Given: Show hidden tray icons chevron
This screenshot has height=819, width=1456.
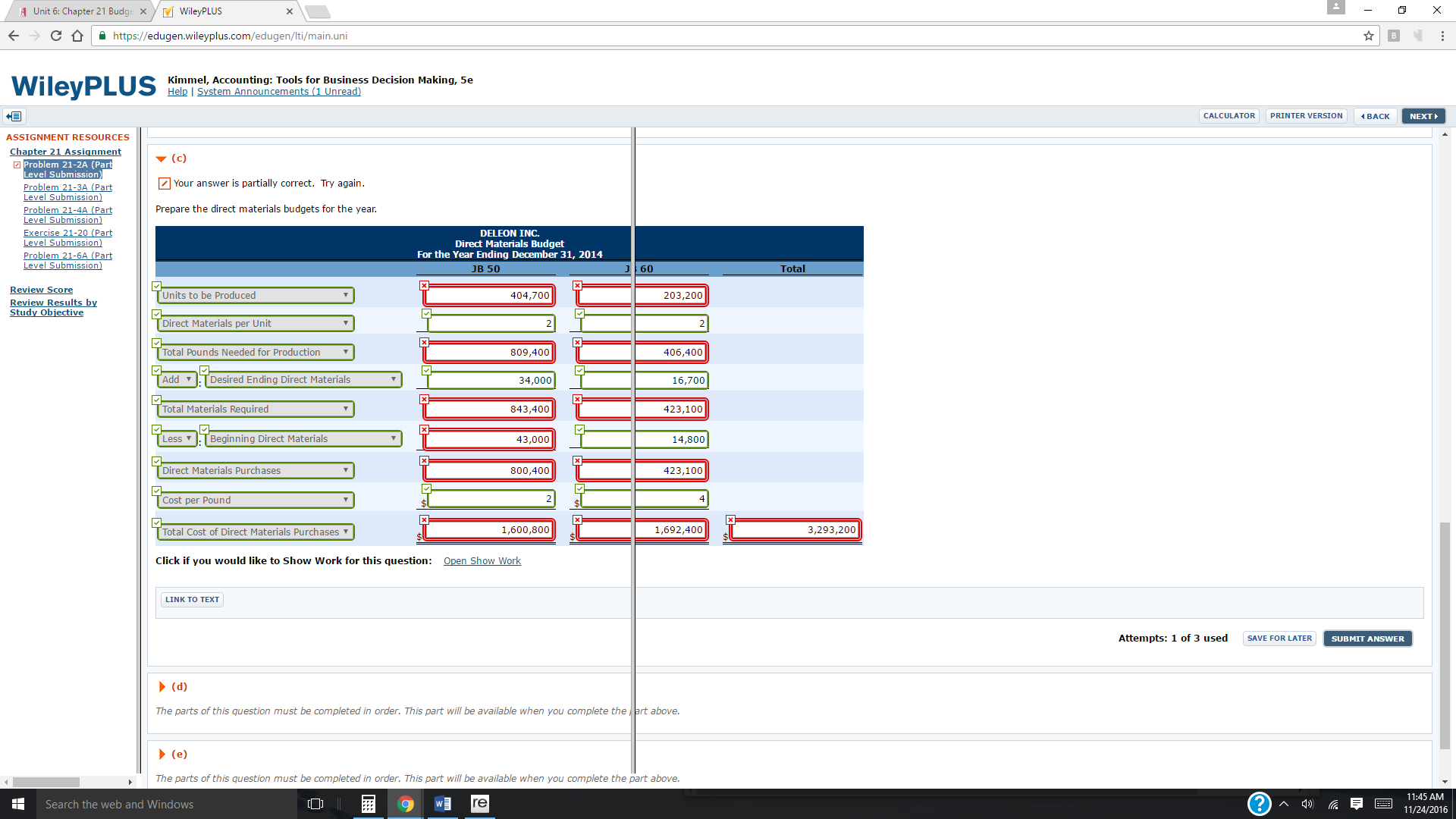Looking at the screenshot, I should [1284, 804].
